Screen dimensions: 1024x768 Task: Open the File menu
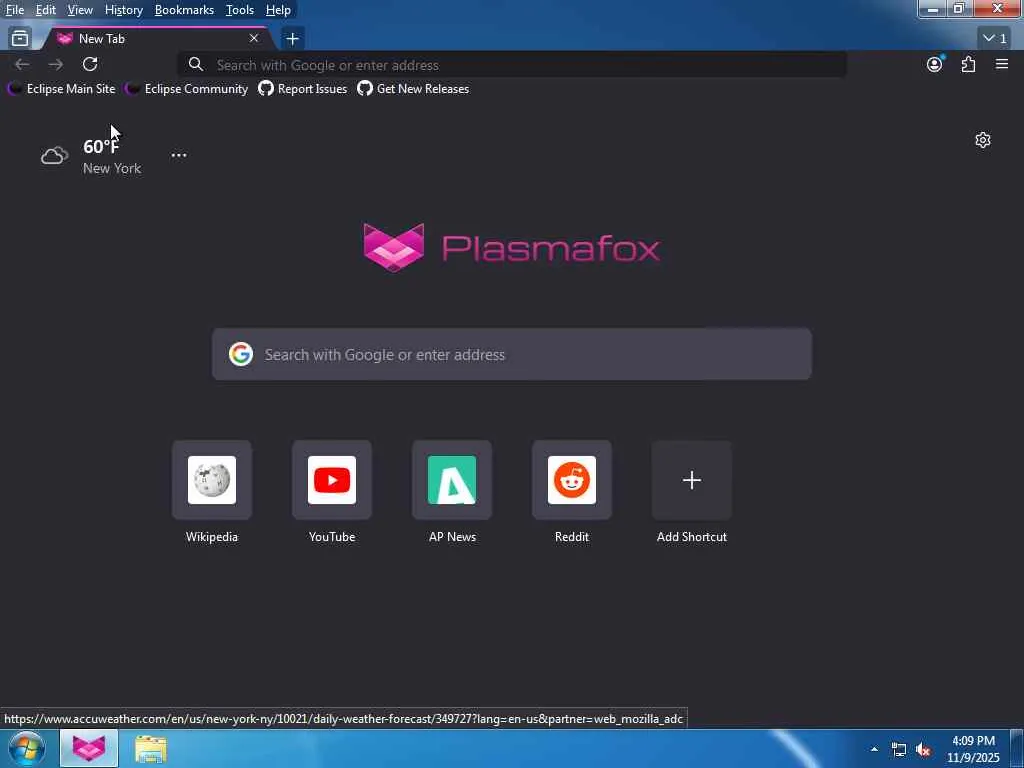pyautogui.click(x=15, y=10)
